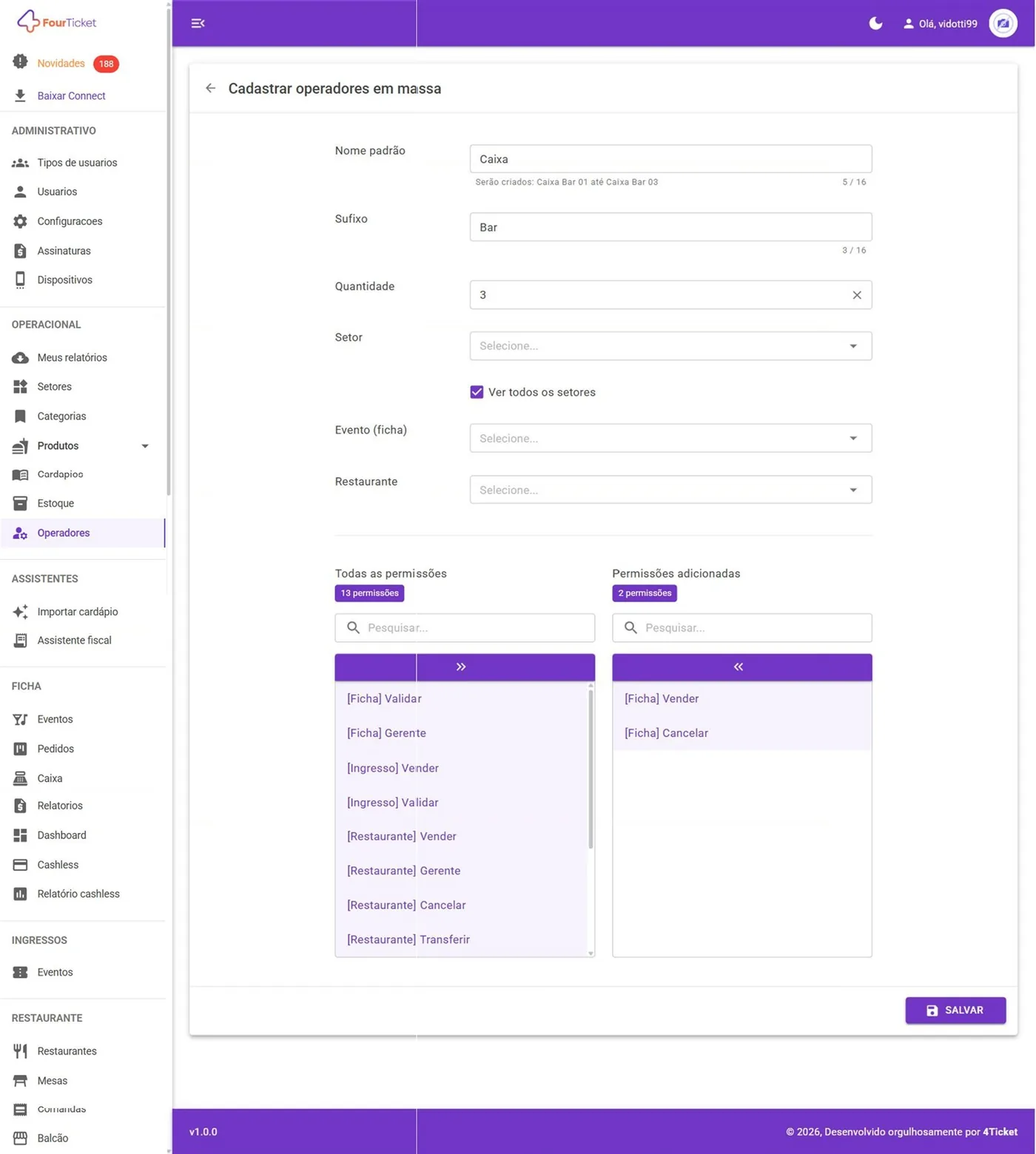The width and height of the screenshot is (1036, 1154).
Task: Click the Setores grid icon
Action: click(20, 387)
